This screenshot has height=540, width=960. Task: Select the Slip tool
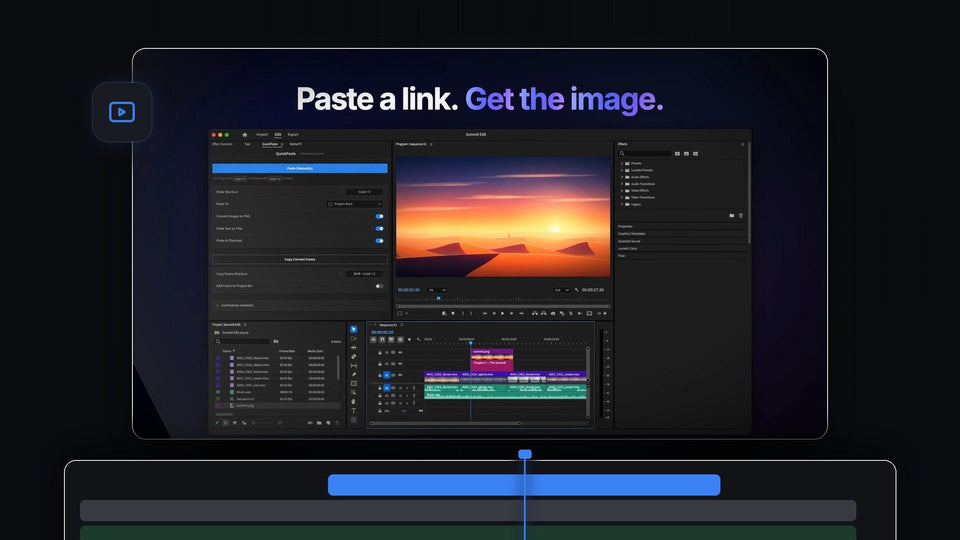tap(353, 366)
